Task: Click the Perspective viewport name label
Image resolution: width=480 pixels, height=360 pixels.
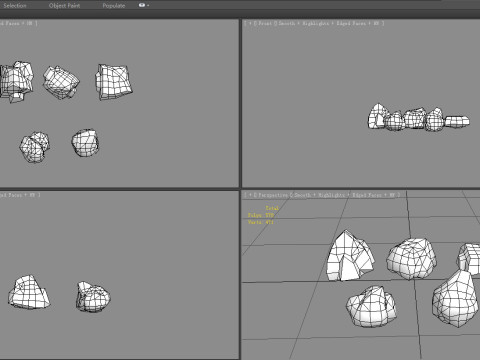Action: [x=273, y=195]
